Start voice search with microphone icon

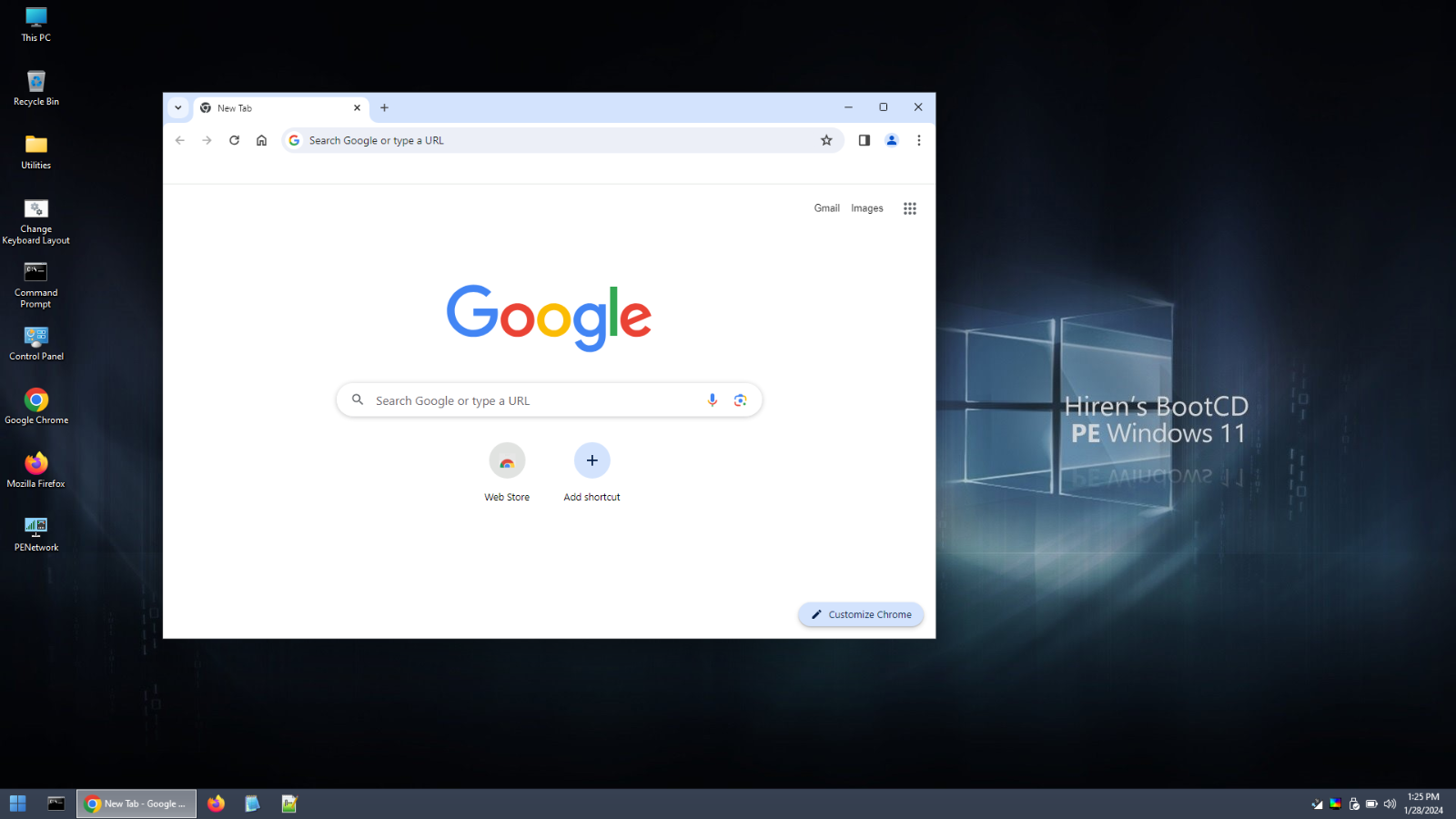[713, 400]
